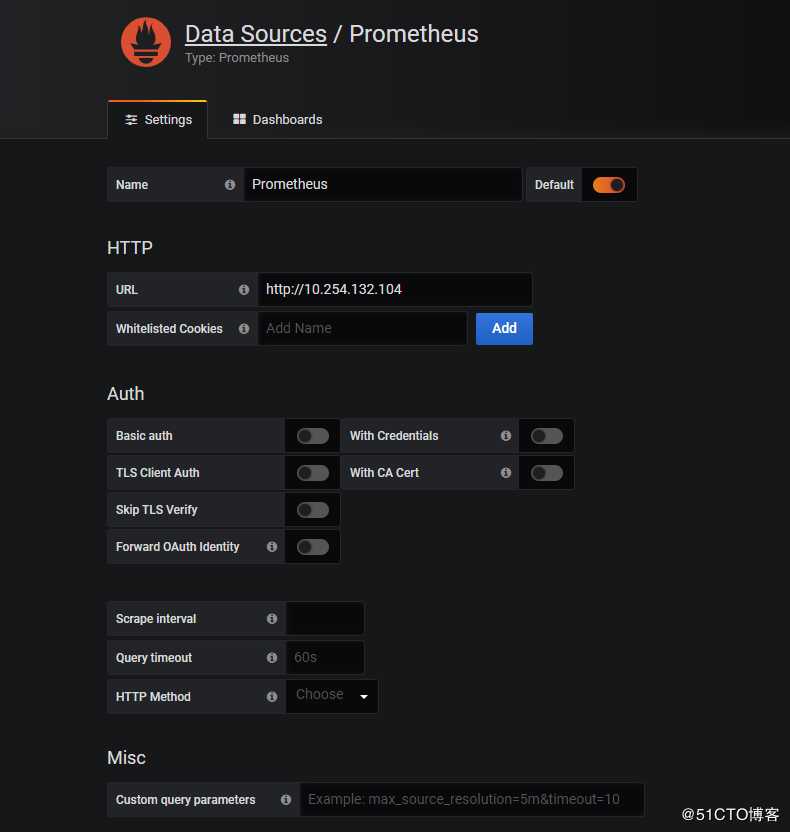
Task: Click the HTTP section heading
Action: (130, 248)
